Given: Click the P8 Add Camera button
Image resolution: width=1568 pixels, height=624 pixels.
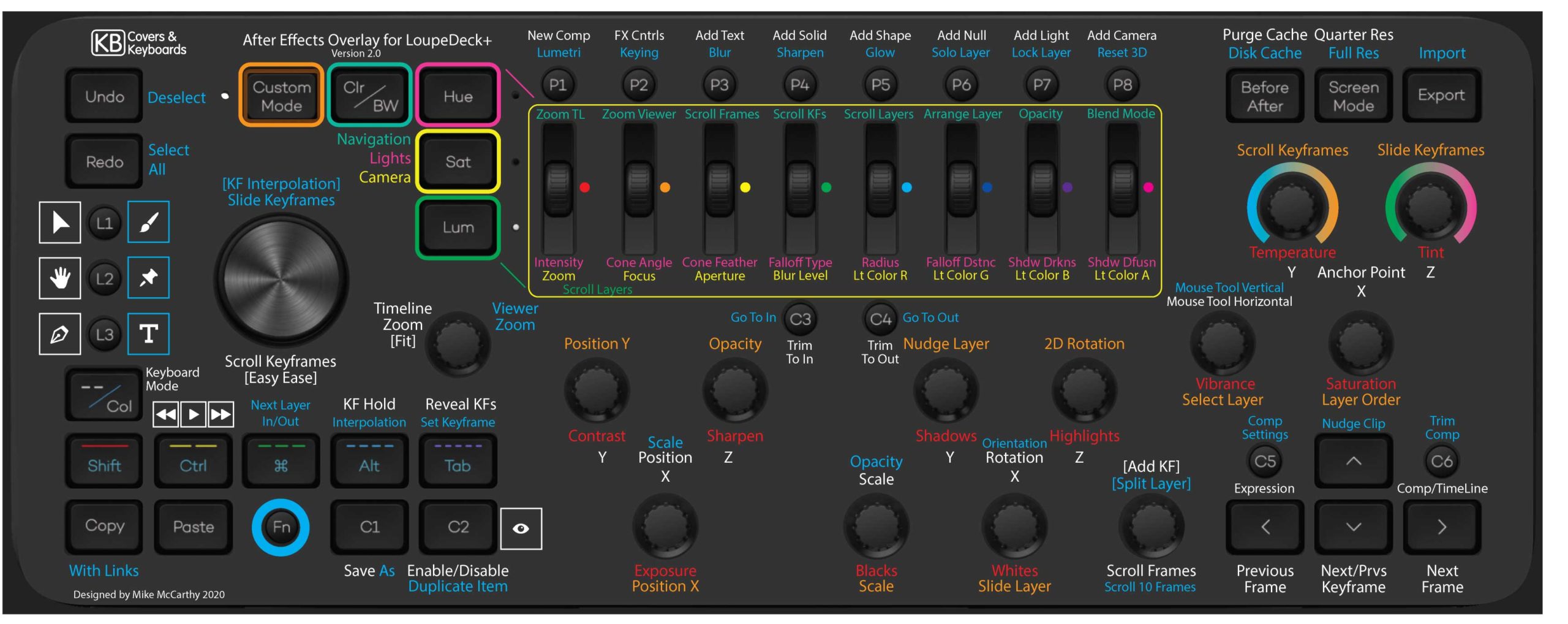Looking at the screenshot, I should pos(1122,85).
